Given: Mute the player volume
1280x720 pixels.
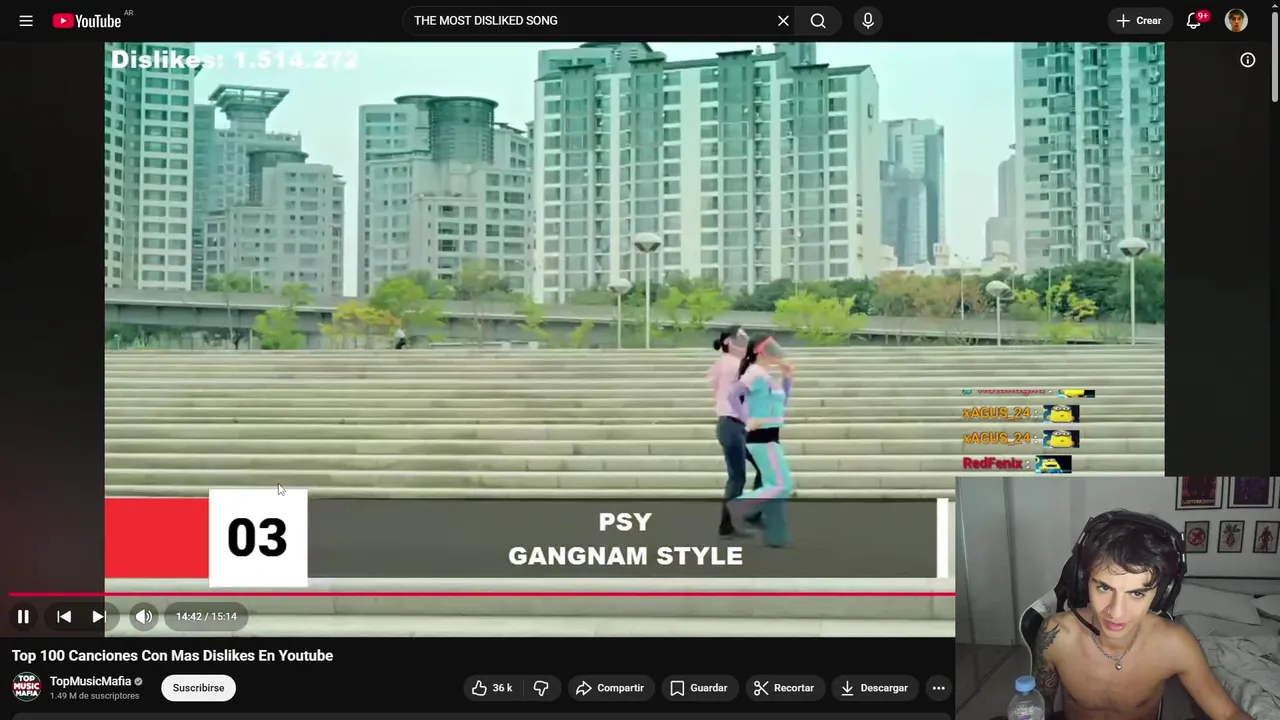Looking at the screenshot, I should [144, 617].
